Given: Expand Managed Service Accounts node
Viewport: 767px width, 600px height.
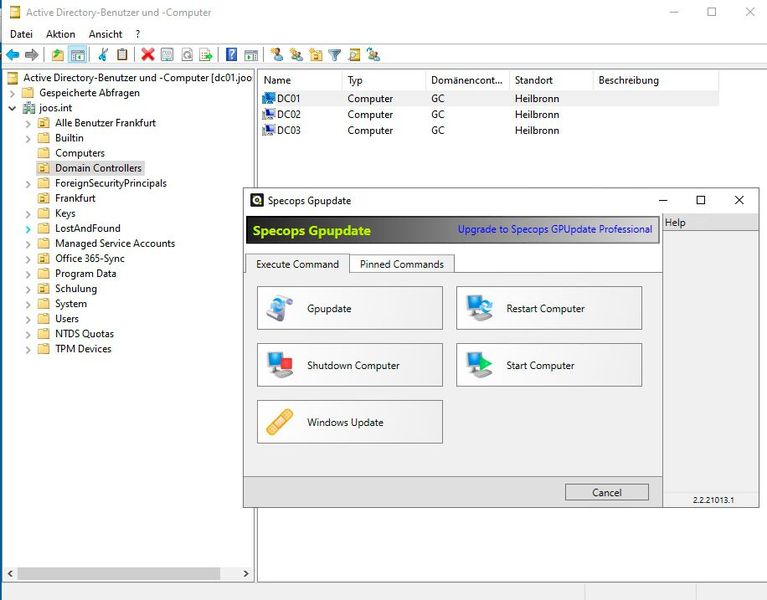Looking at the screenshot, I should (28, 244).
